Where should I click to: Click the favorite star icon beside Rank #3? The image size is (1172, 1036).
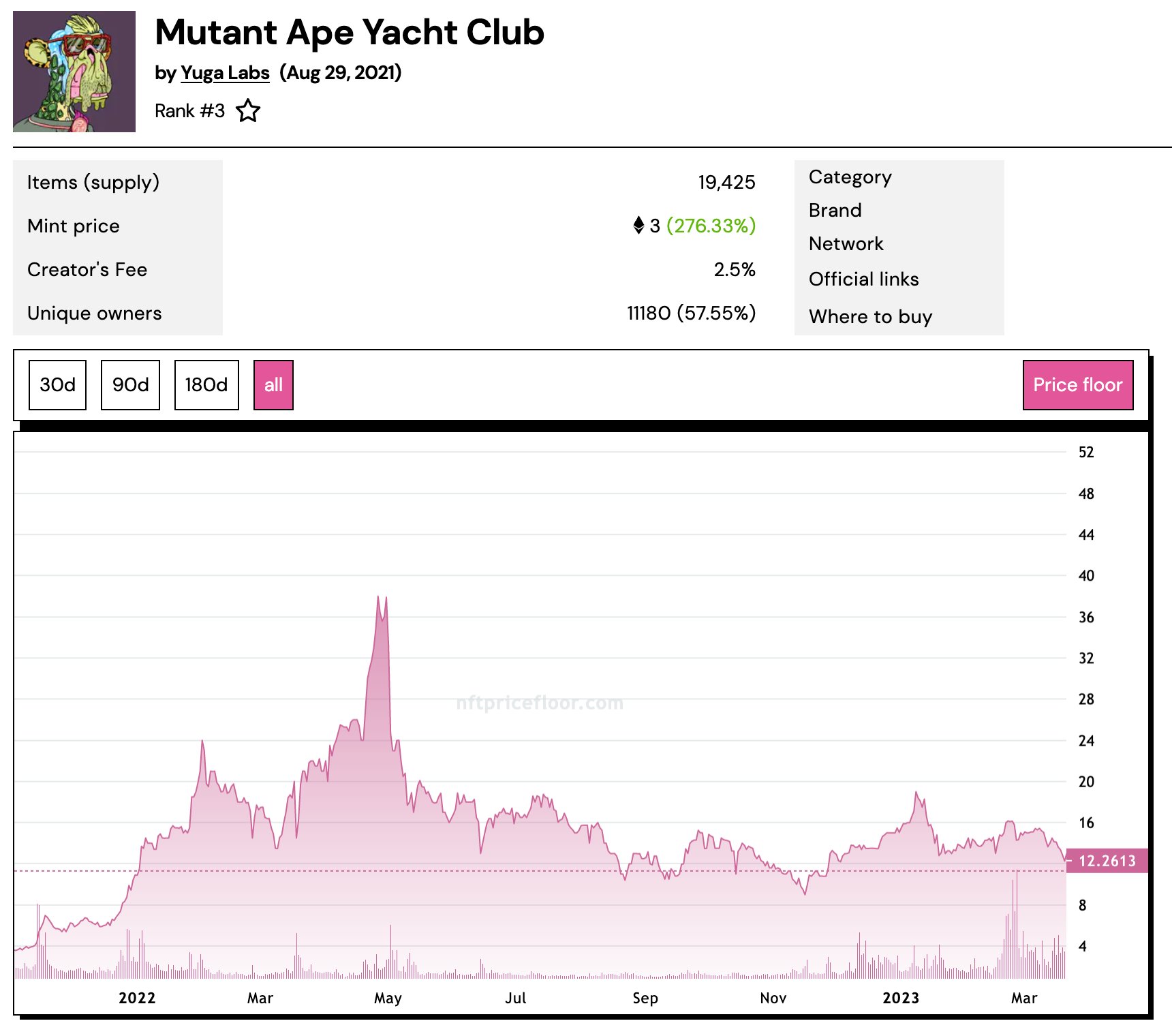[248, 110]
